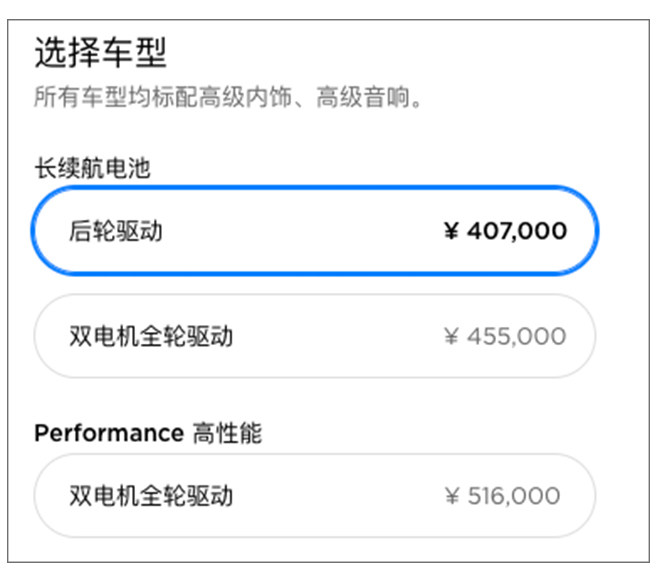The width and height of the screenshot is (666, 586).
Task: Click the 后轮驱动 label text
Action: tap(116, 232)
